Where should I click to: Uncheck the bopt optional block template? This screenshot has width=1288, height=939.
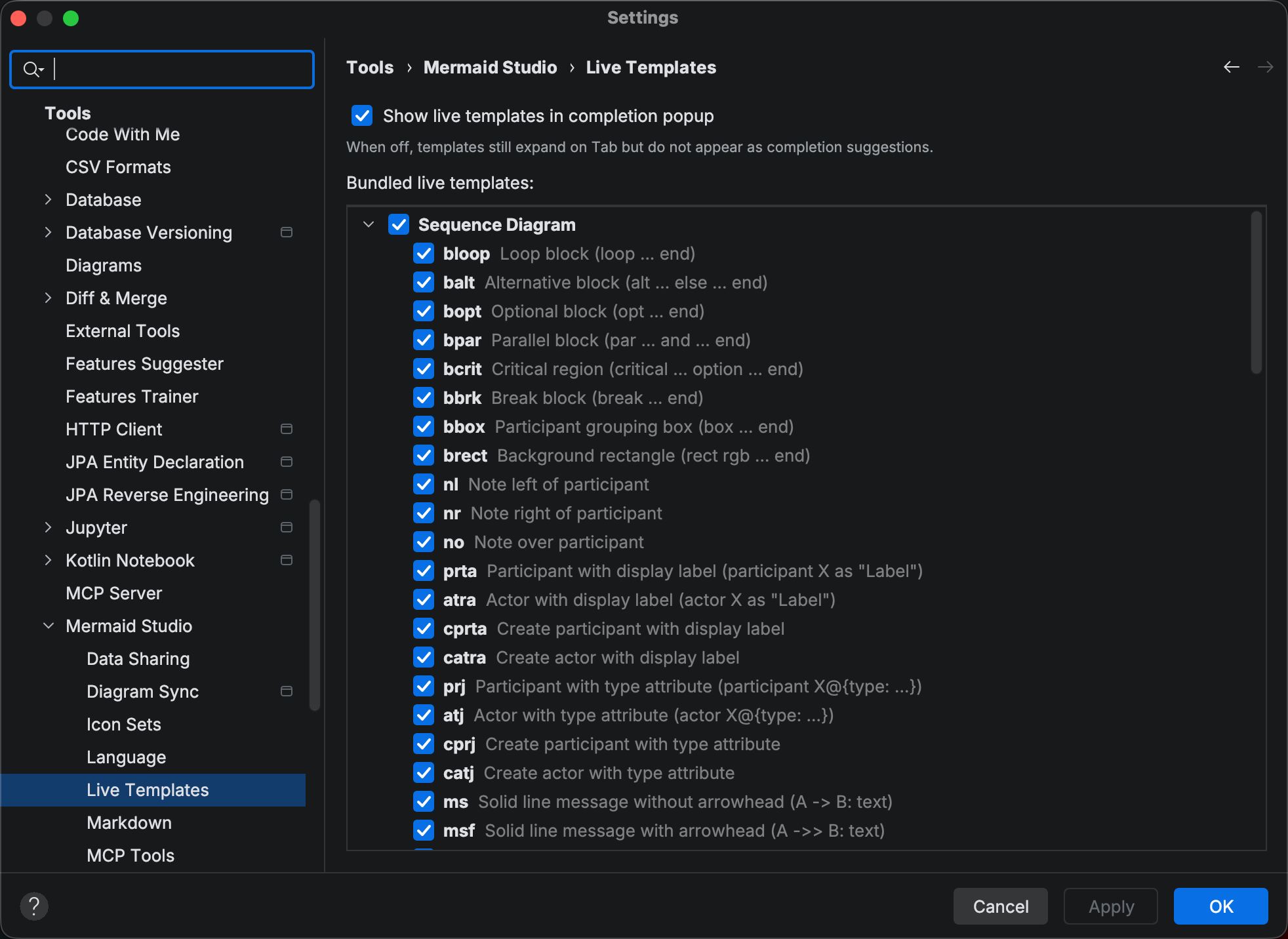424,311
